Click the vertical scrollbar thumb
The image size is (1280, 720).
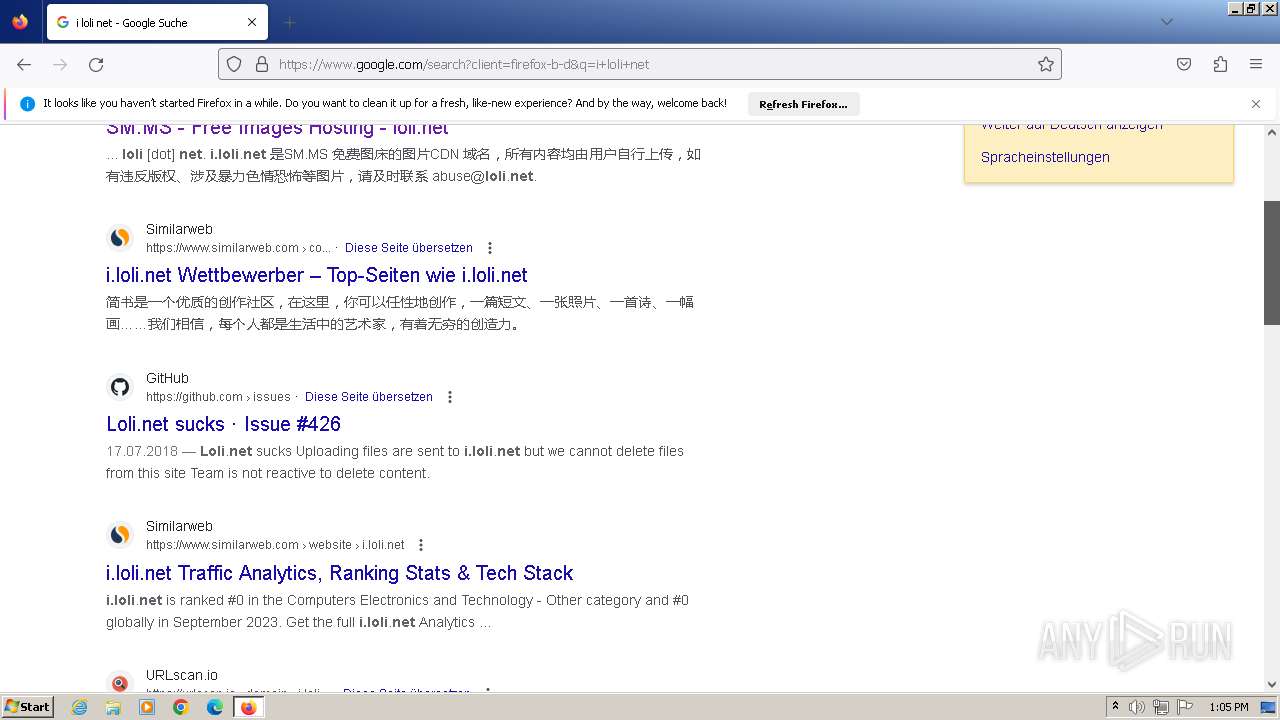1272,263
